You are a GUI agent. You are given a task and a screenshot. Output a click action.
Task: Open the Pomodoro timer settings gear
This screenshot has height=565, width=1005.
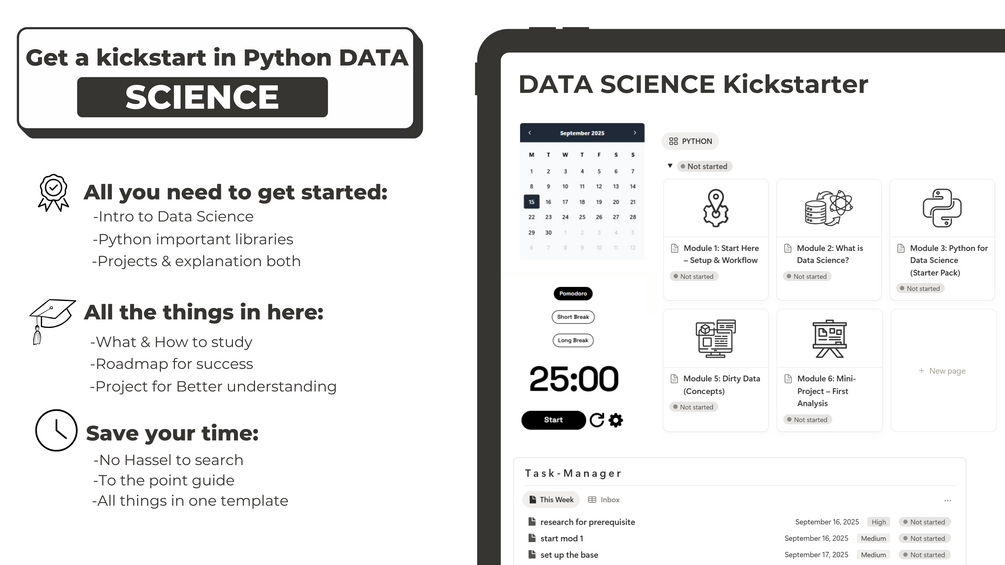tap(616, 420)
